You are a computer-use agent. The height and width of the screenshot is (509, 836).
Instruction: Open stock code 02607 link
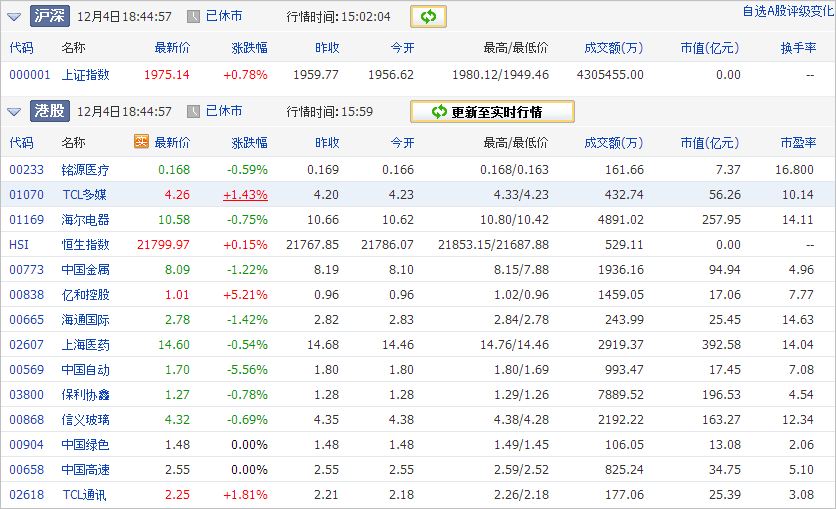26,345
